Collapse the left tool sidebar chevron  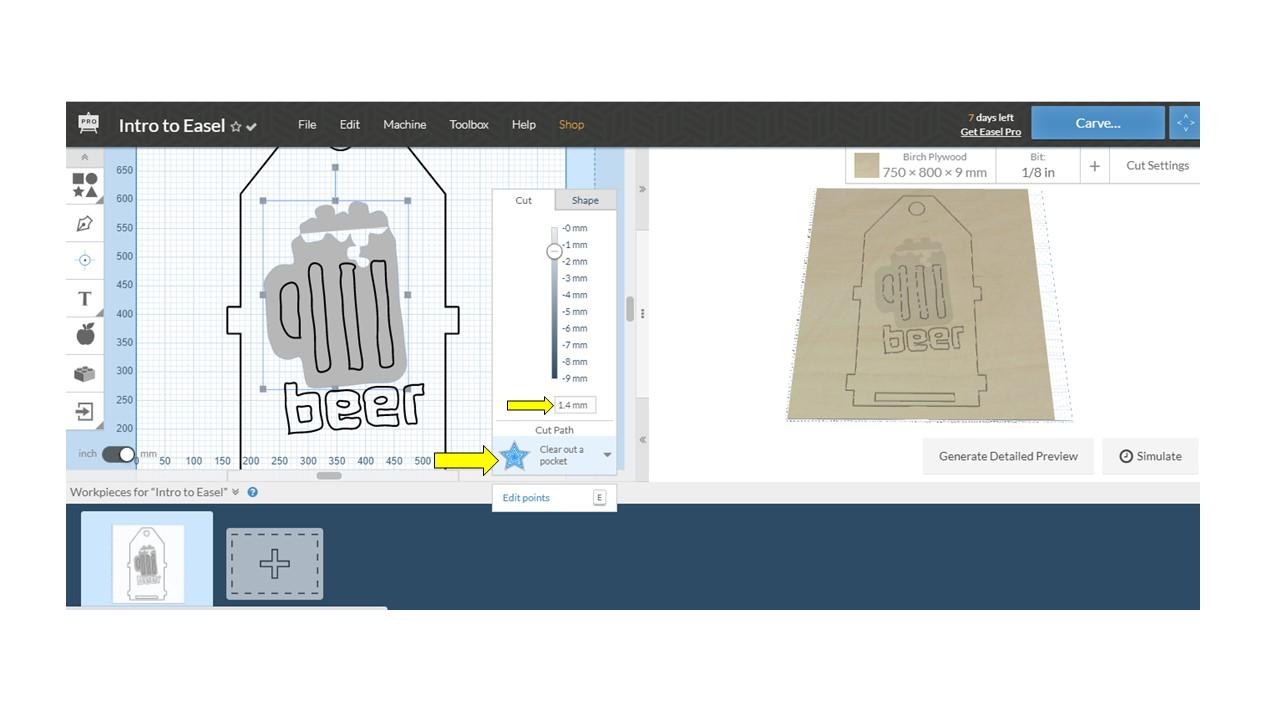coord(85,157)
